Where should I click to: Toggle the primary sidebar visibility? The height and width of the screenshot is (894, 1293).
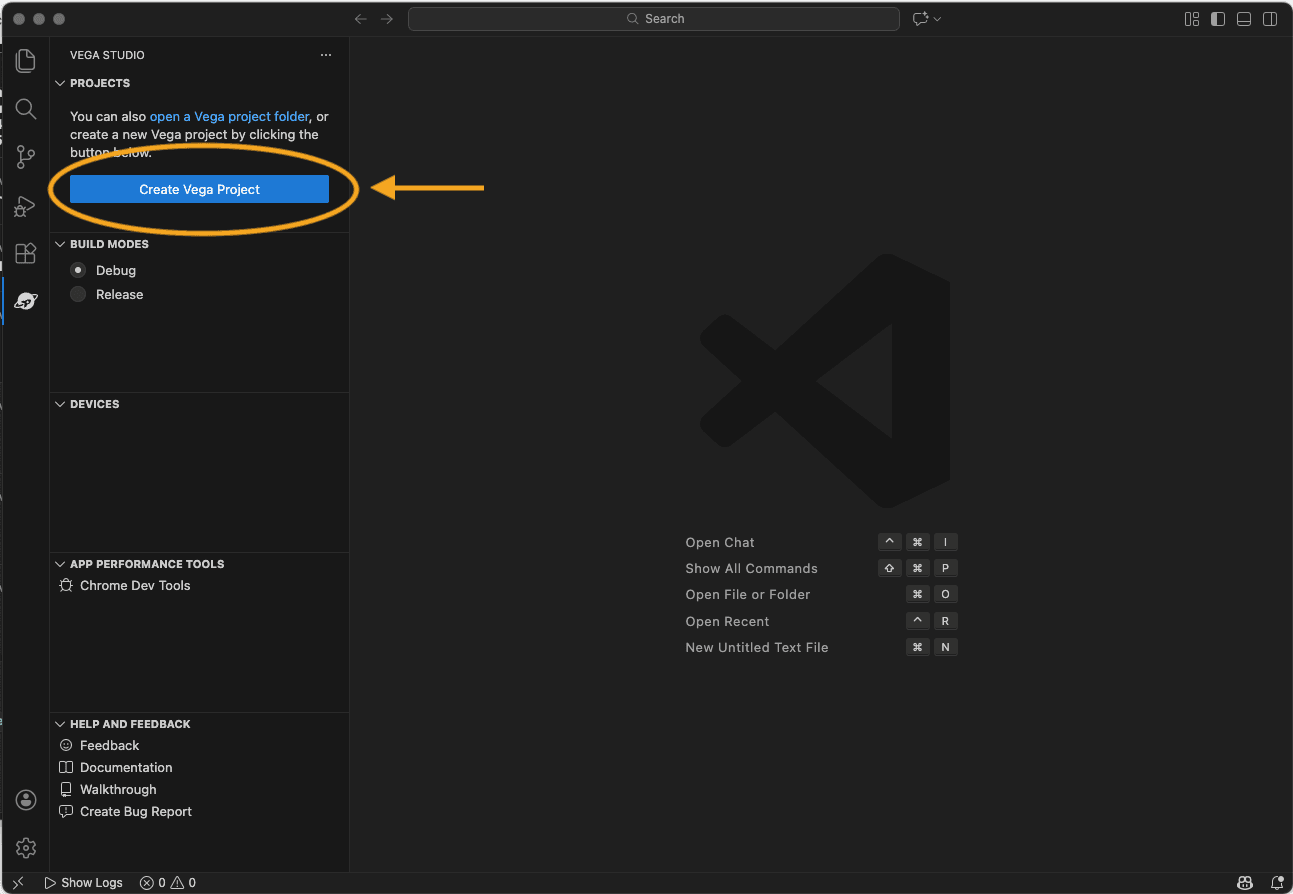coord(1217,18)
